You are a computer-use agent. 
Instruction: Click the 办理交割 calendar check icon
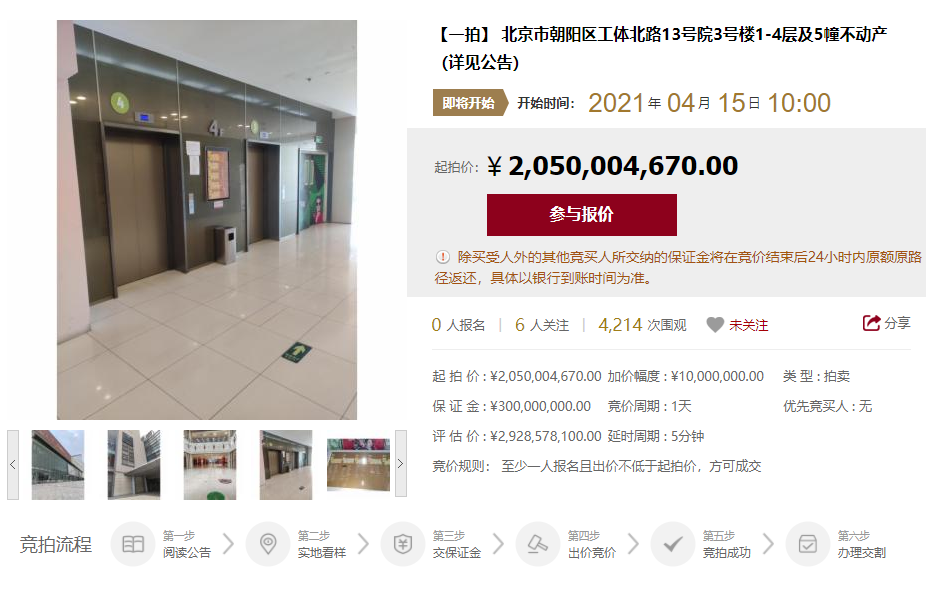[808, 544]
